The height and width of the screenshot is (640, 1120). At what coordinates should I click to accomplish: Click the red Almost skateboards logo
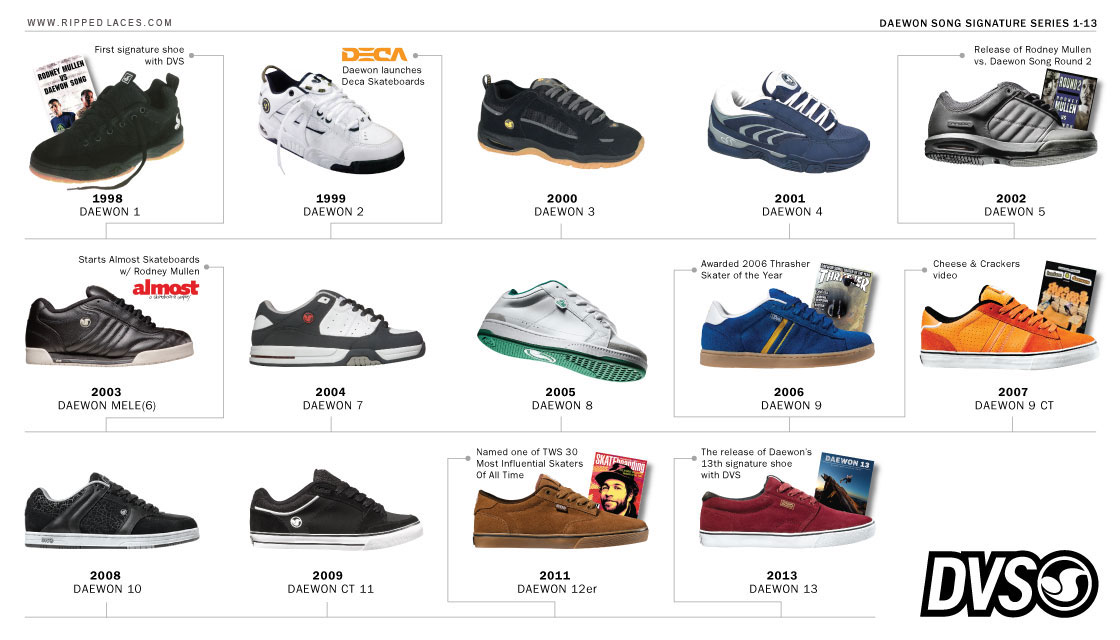click(166, 289)
